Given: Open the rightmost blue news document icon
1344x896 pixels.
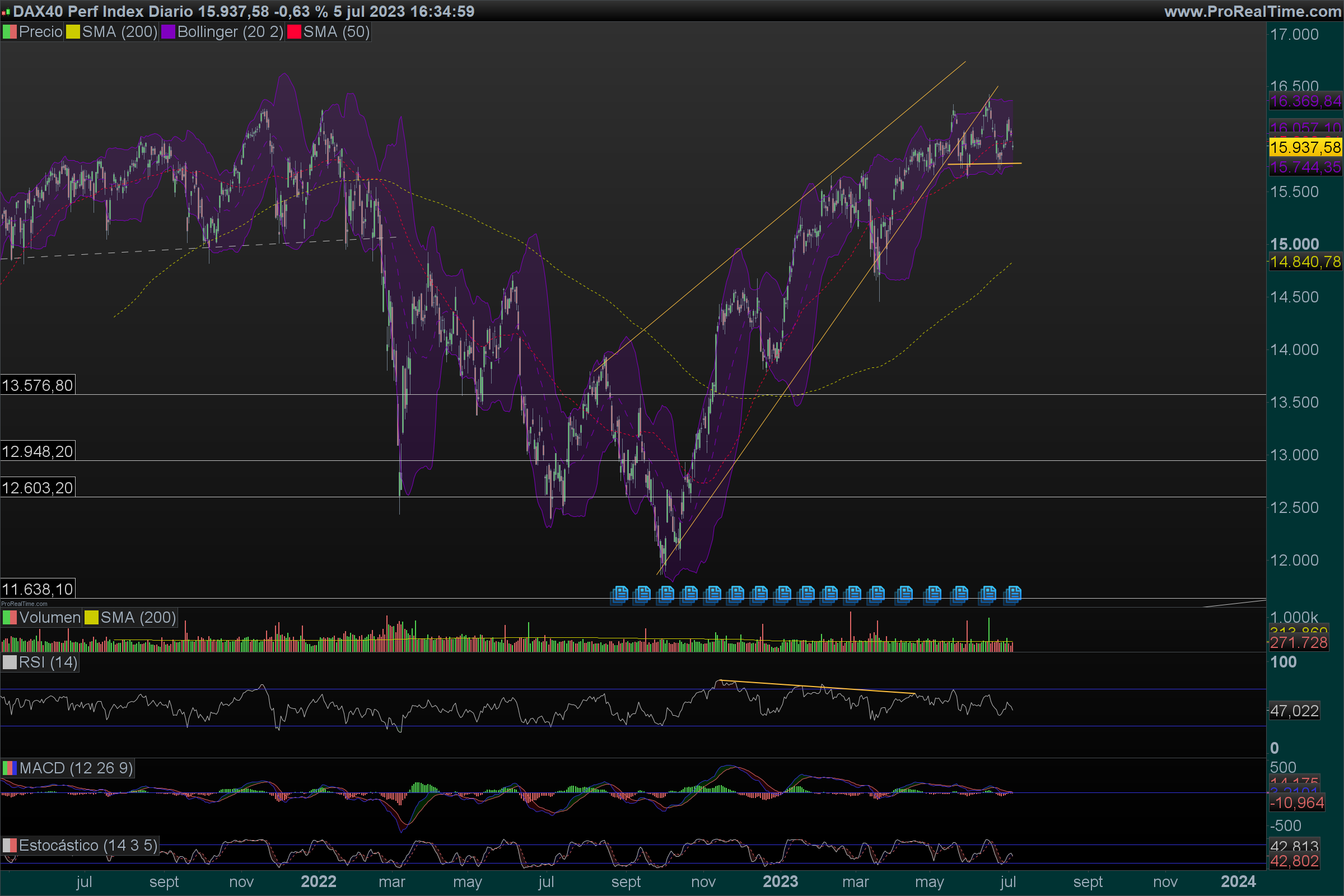Looking at the screenshot, I should tap(1014, 594).
